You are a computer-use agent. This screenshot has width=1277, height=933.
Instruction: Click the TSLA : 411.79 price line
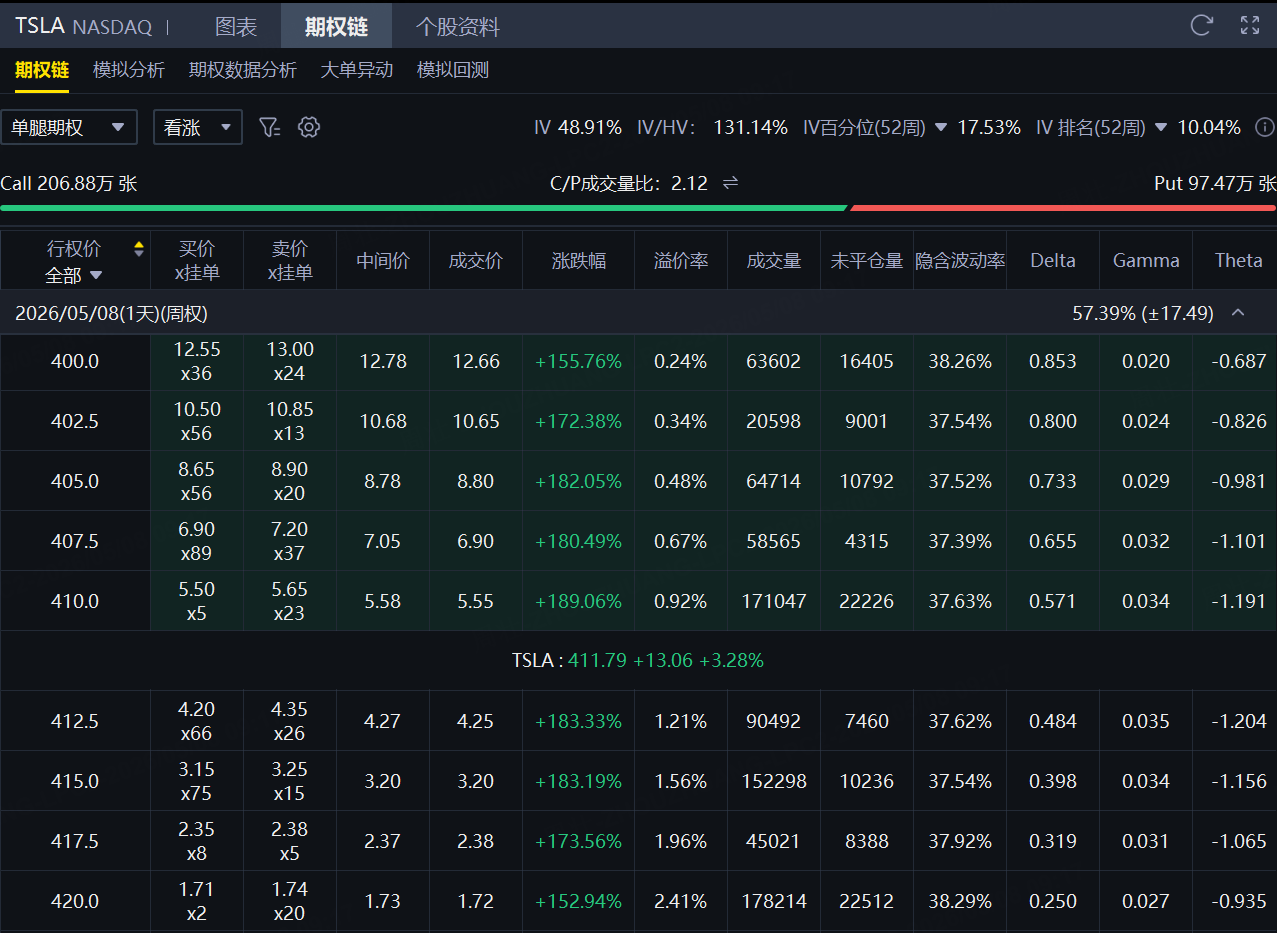click(638, 660)
